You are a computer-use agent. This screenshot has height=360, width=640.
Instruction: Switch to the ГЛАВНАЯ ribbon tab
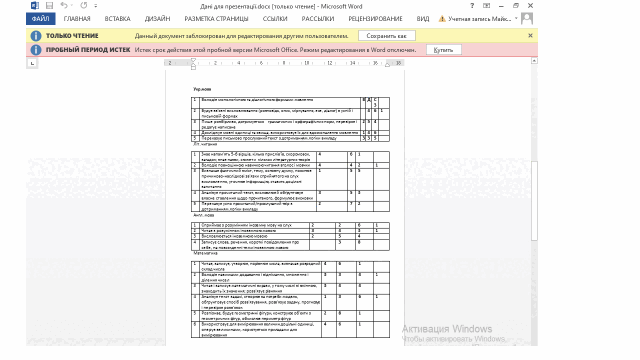click(77, 19)
